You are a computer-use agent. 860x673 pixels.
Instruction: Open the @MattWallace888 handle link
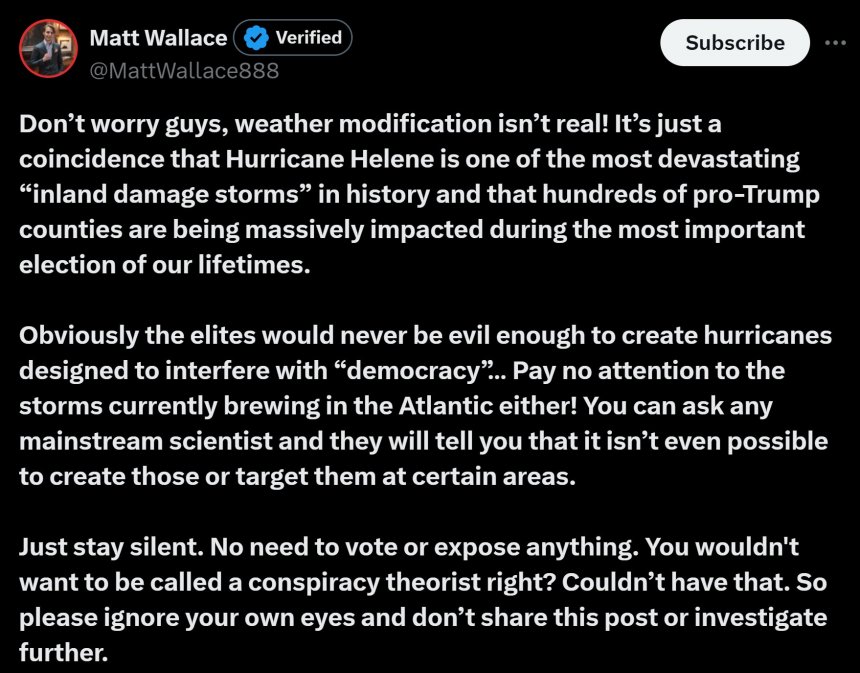click(x=184, y=70)
